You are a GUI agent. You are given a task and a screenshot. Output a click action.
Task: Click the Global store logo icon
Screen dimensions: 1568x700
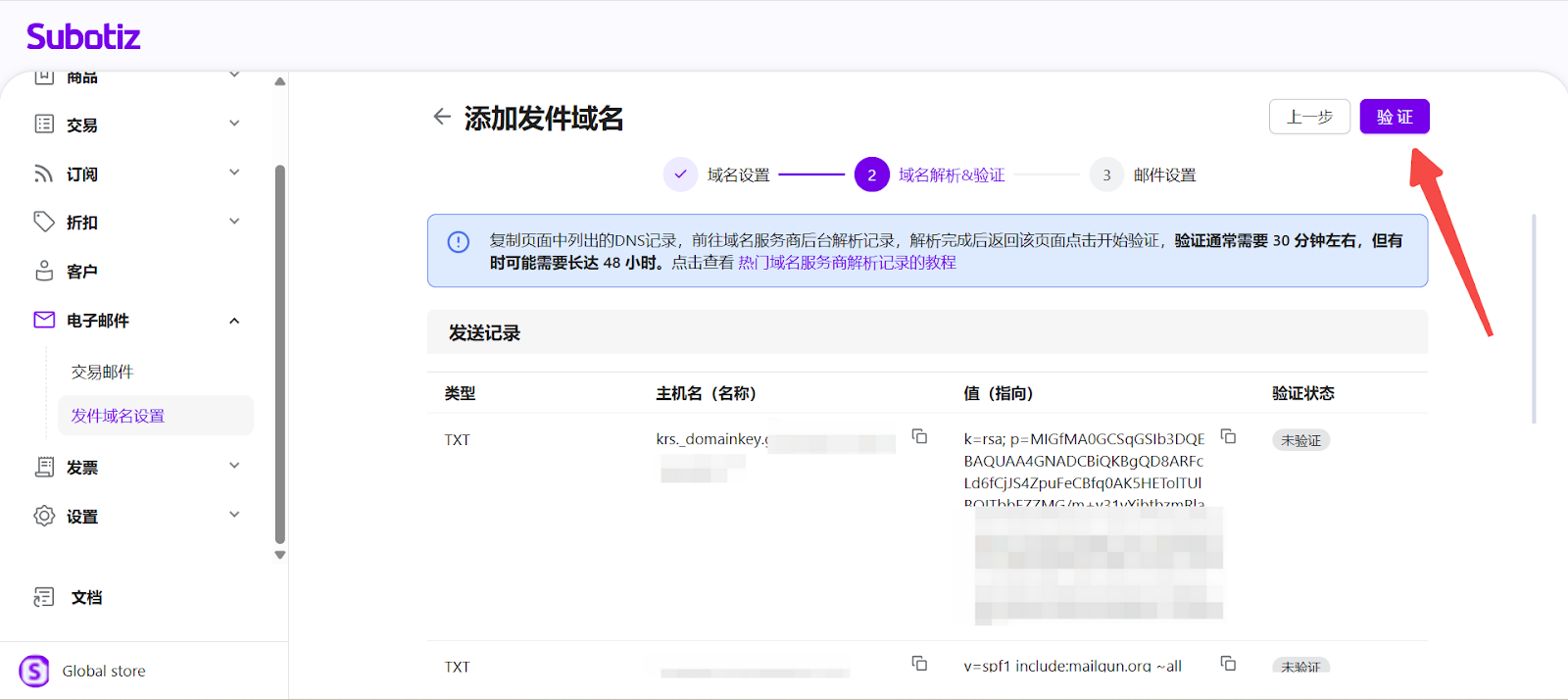pyautogui.click(x=34, y=671)
